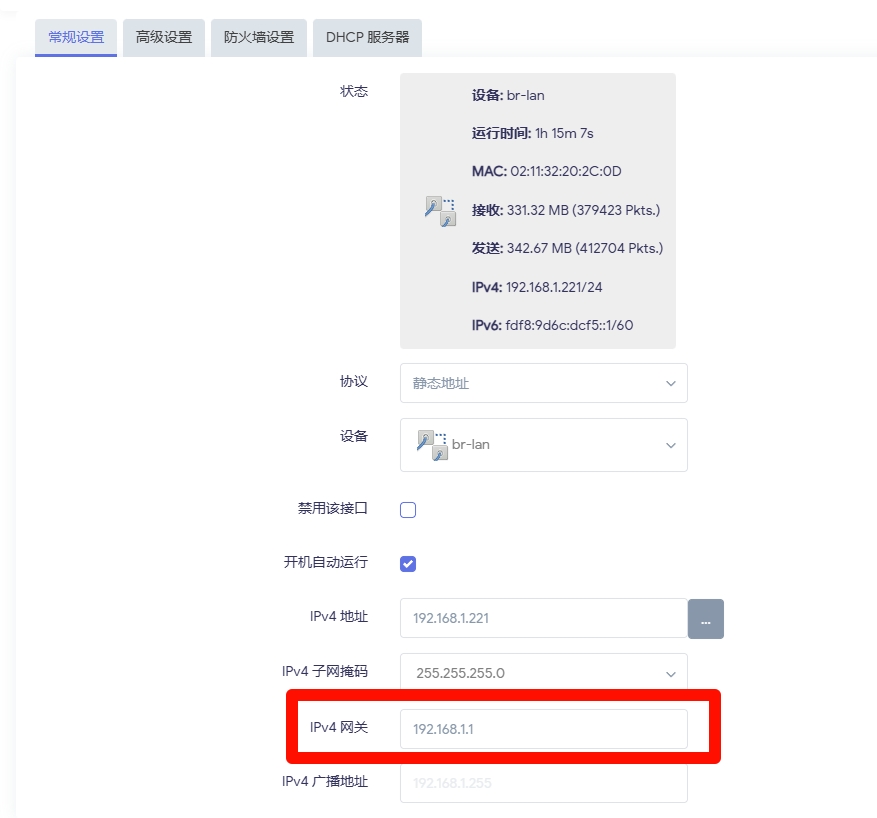877x818 pixels.
Task: Click the '...' button beside IPv4 地址
Action: (x=705, y=619)
